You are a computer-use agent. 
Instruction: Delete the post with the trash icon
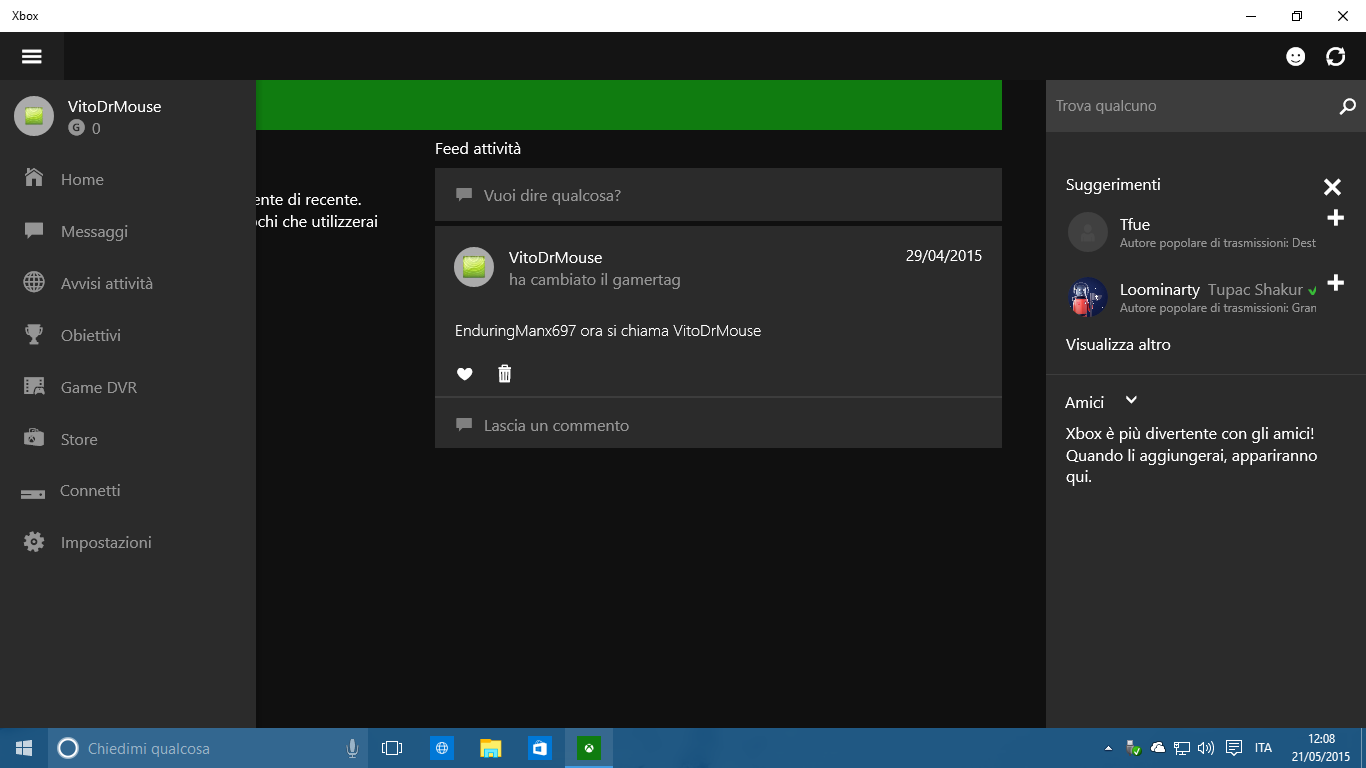tap(505, 374)
